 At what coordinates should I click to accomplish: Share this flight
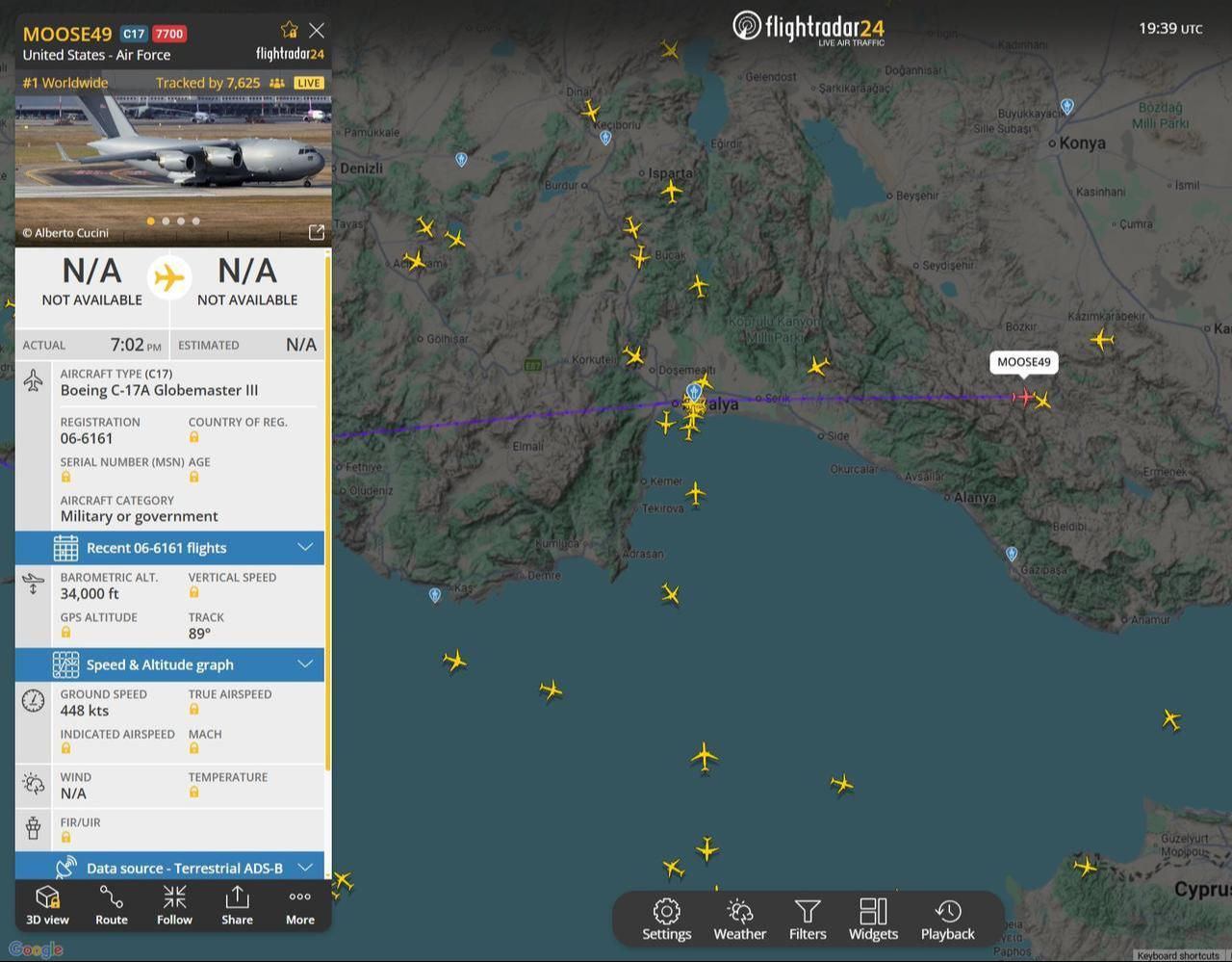pos(237,905)
